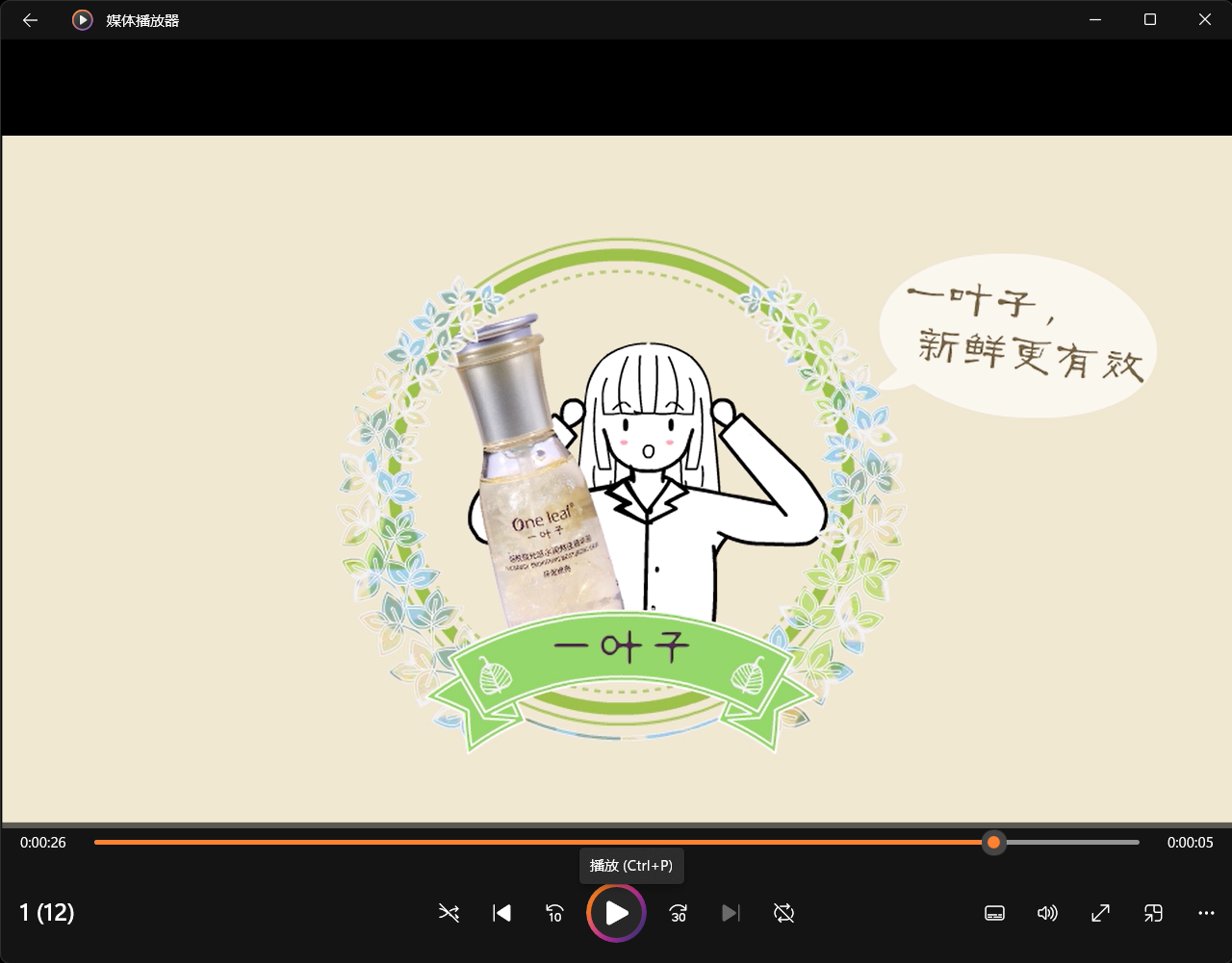Toggle repeat mode
This screenshot has height=963, width=1232.
[783, 913]
